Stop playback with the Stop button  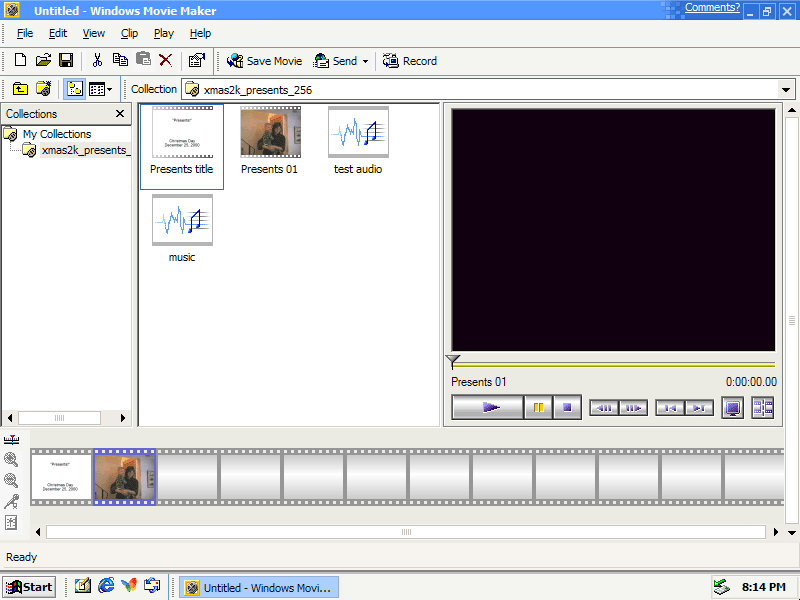click(567, 407)
